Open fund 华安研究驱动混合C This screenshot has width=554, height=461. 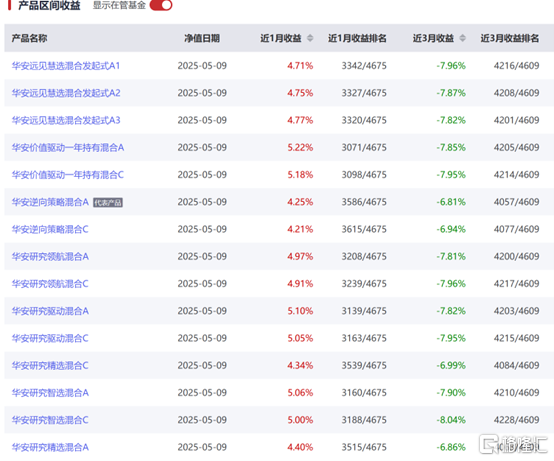[x=50, y=338]
